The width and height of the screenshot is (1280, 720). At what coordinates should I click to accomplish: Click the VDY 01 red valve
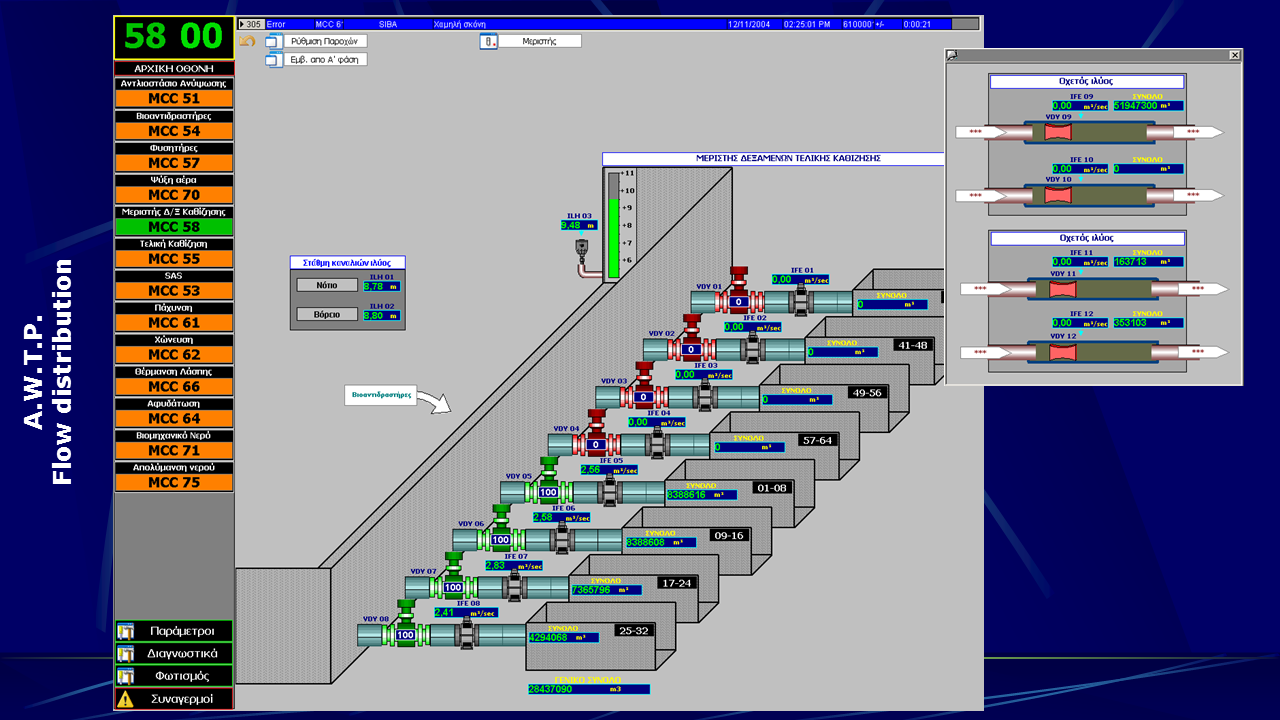[739, 291]
